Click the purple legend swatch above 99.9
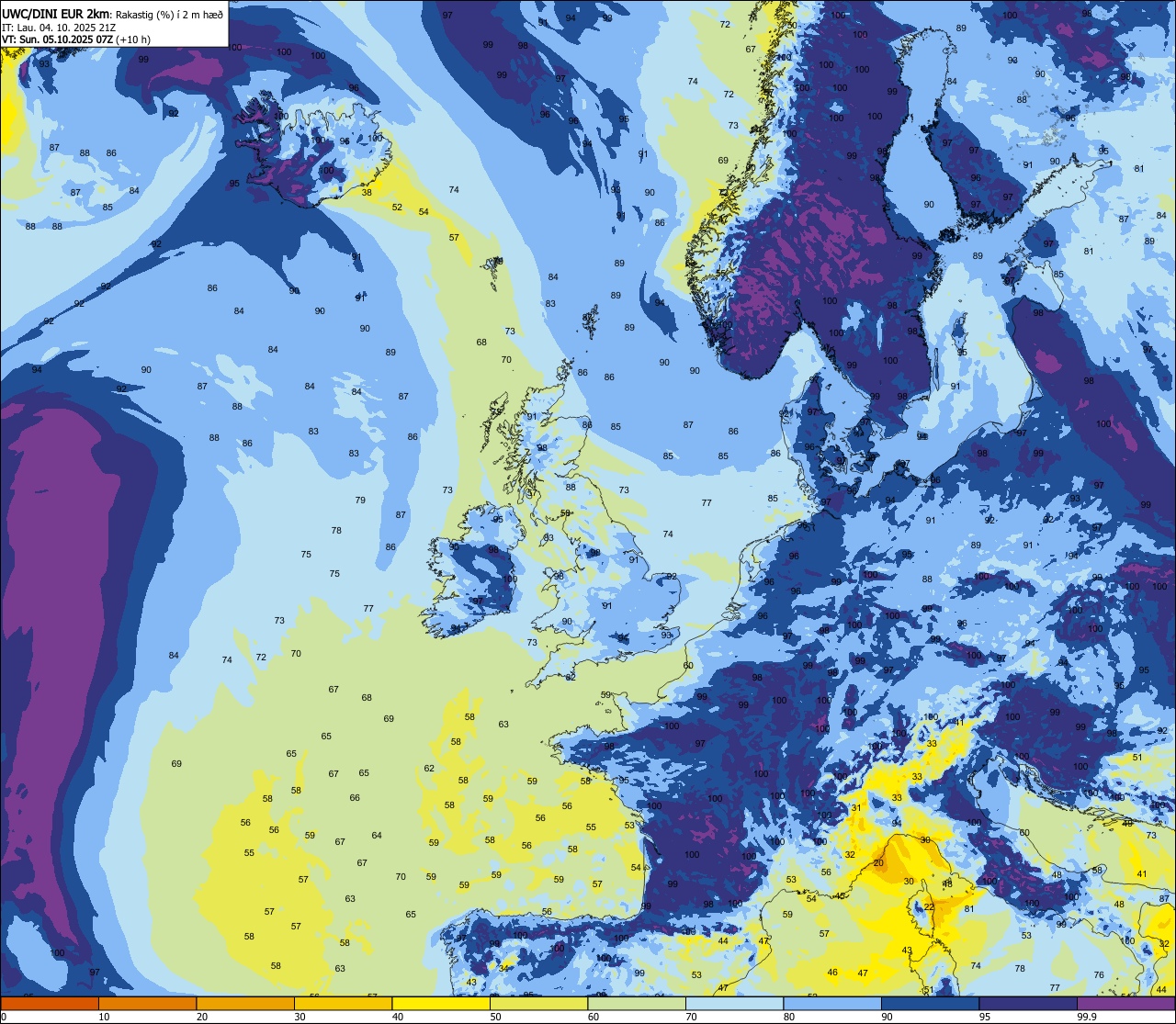The image size is (1176, 1024). [x=1125, y=1003]
